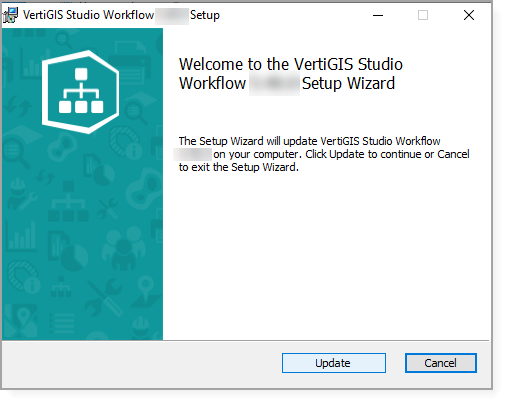Minimize the Setup window
This screenshot has width=508, height=405.
coord(378,15)
